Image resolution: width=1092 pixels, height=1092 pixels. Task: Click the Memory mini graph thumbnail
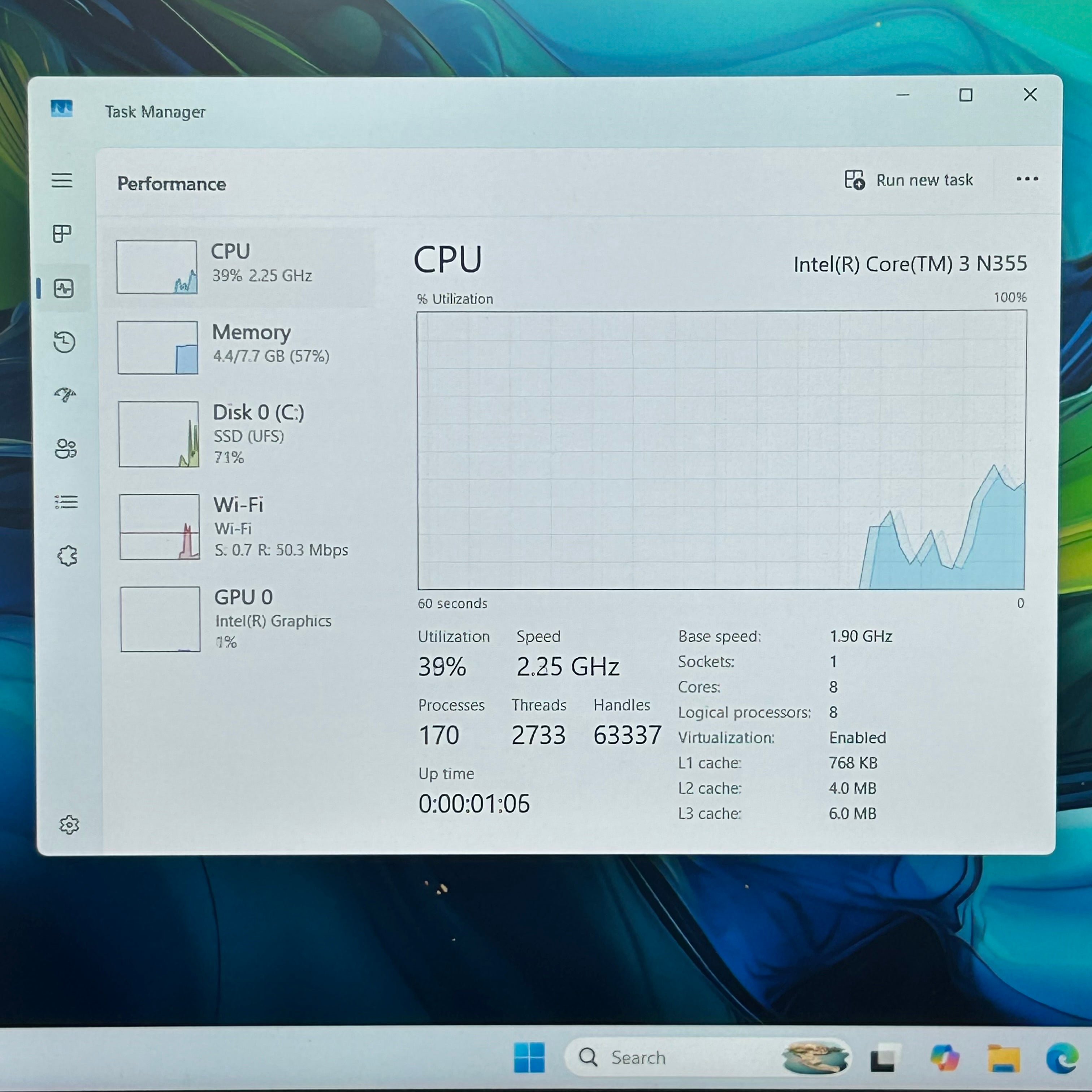(x=158, y=348)
